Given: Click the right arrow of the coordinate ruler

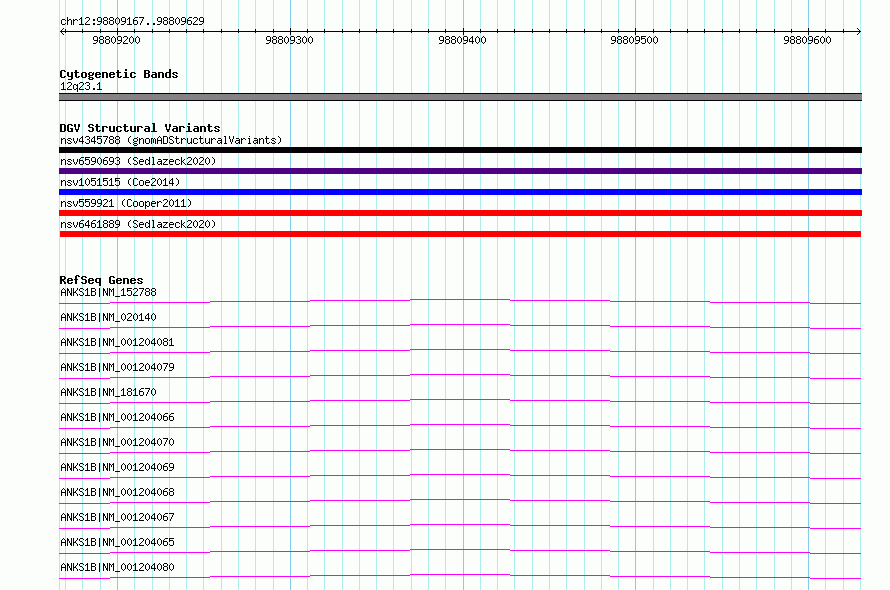Looking at the screenshot, I should click(858, 31).
